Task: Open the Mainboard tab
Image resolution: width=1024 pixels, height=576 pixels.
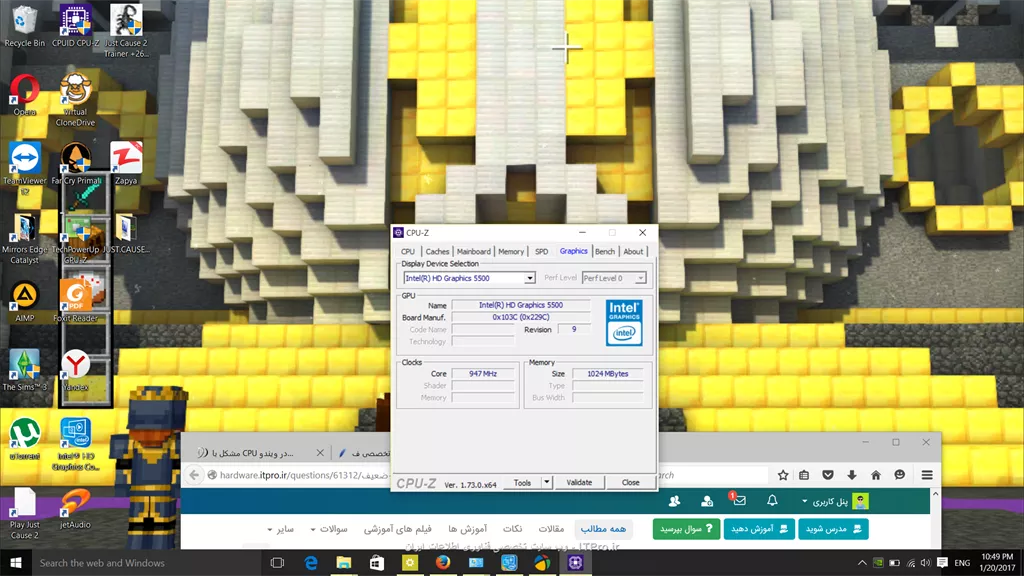Action: point(473,251)
